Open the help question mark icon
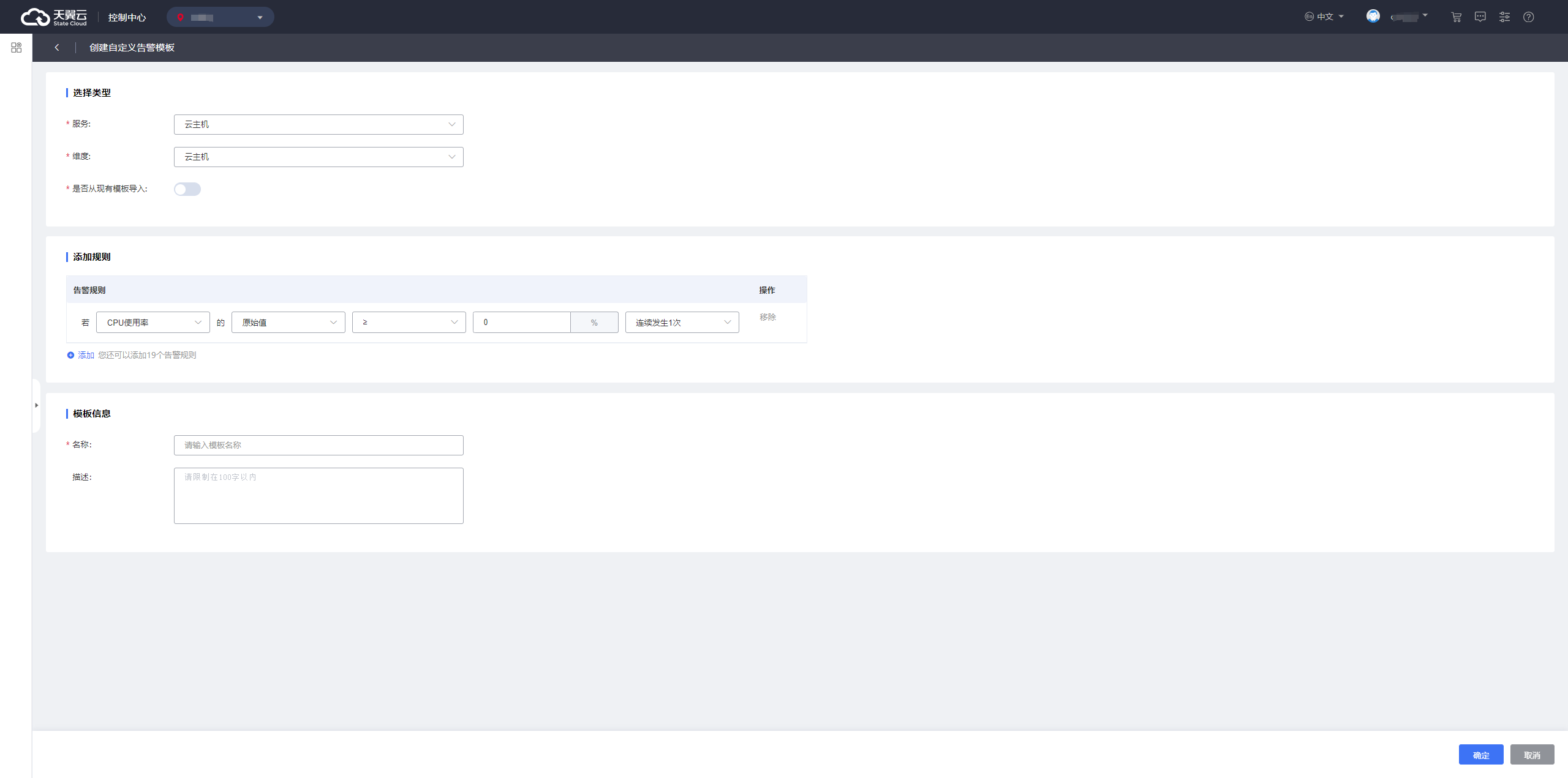This screenshot has height=778, width=1568. tap(1529, 17)
